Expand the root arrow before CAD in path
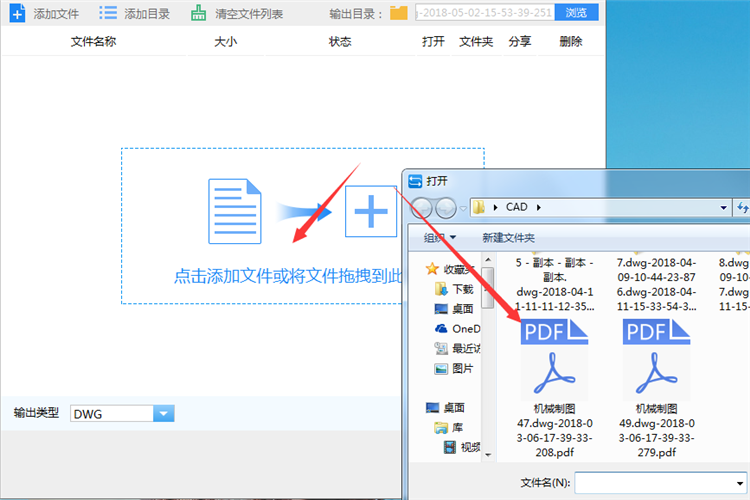This screenshot has width=750, height=500. tap(496, 208)
